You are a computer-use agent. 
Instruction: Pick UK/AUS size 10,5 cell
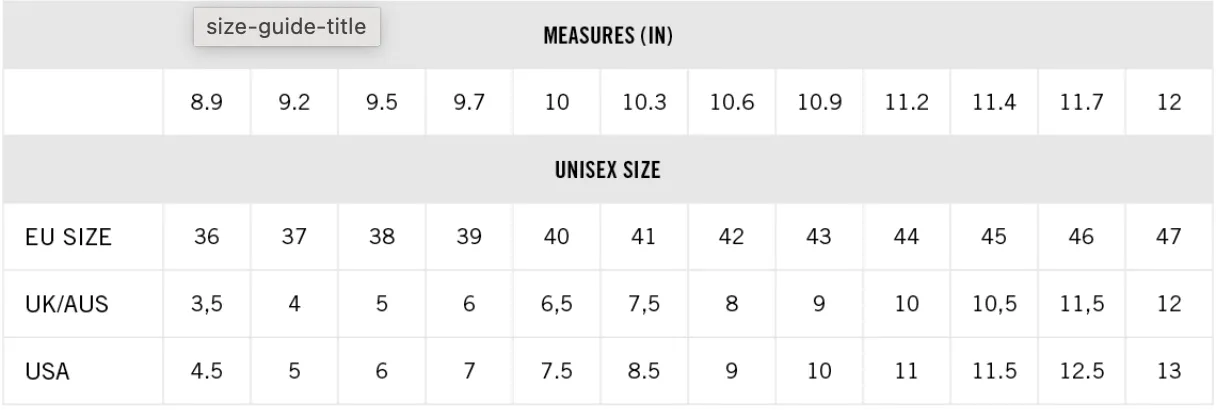click(994, 304)
